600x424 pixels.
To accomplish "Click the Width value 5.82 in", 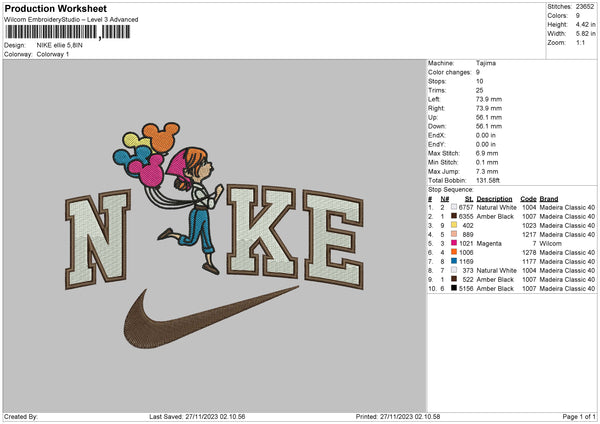I will click(x=585, y=34).
